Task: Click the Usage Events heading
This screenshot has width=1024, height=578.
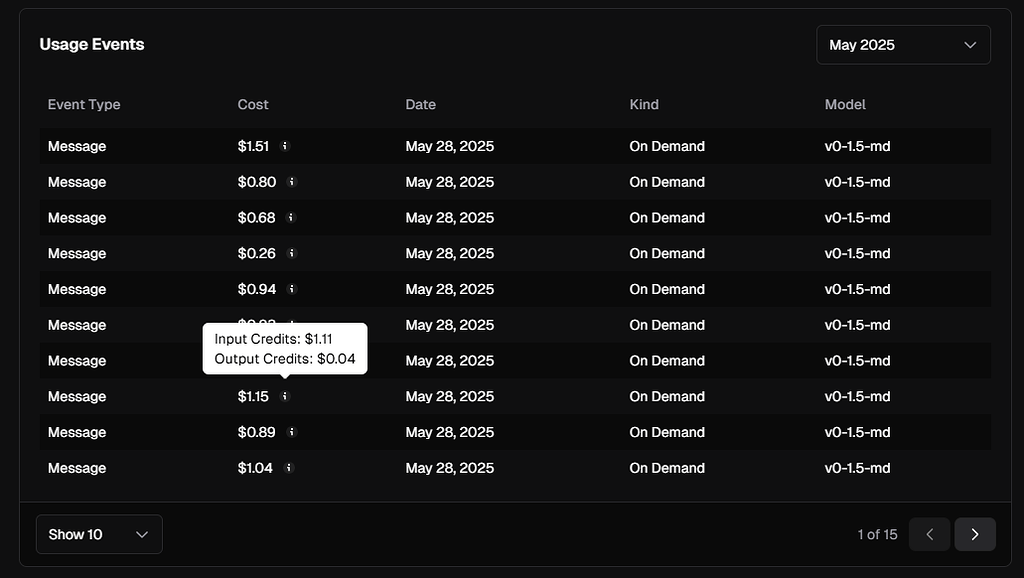Action: [x=92, y=44]
